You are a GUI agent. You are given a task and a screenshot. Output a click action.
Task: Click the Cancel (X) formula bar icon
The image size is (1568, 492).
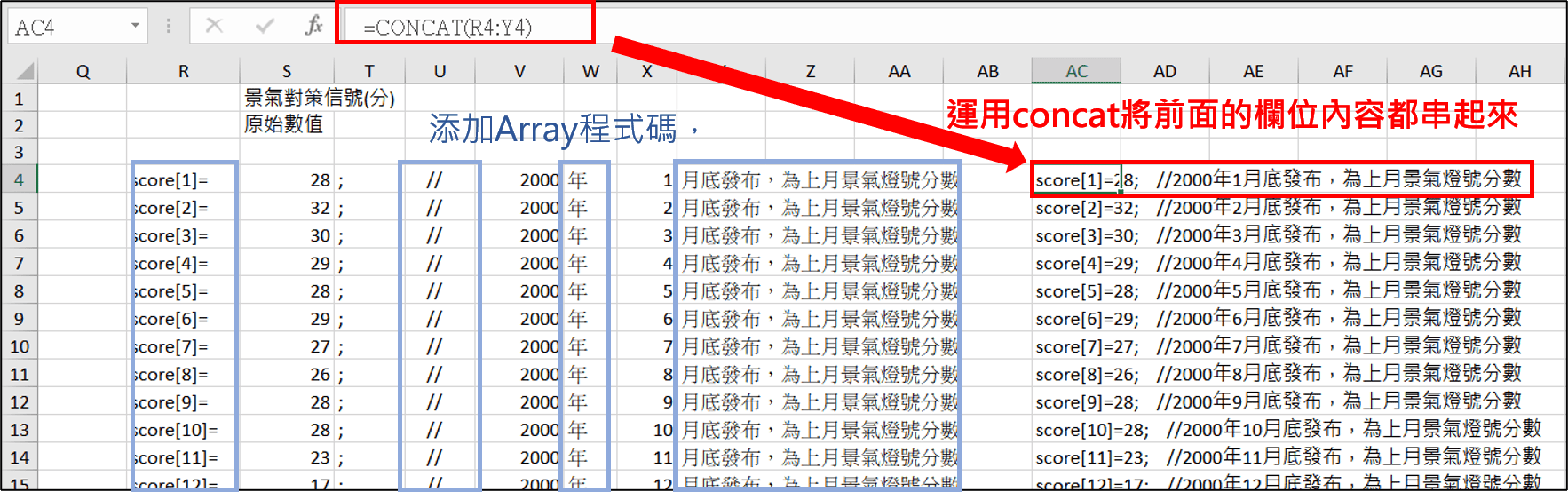click(214, 26)
